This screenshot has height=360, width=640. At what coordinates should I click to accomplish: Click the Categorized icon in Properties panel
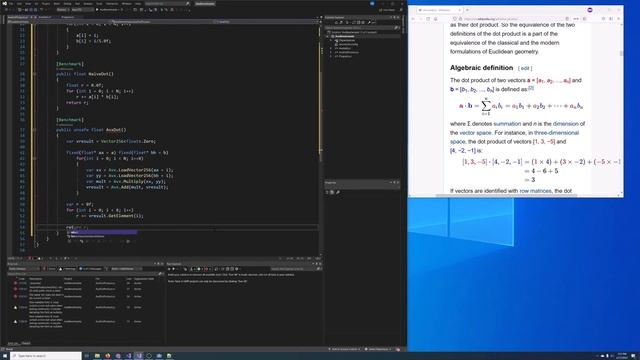pyautogui.click(x=327, y=192)
